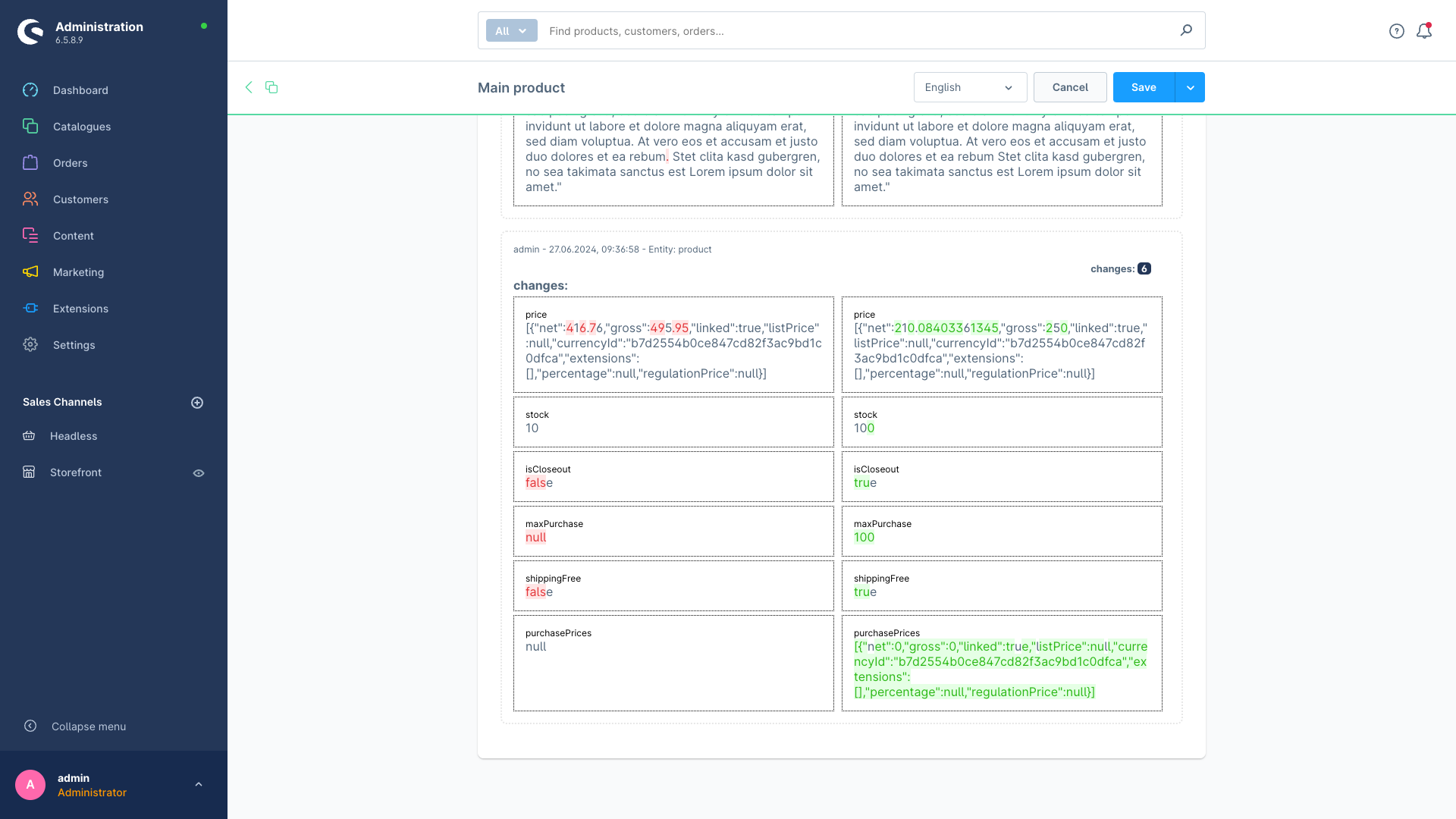This screenshot has width=1456, height=819.
Task: Click the back navigation arrow icon
Action: pyautogui.click(x=248, y=87)
